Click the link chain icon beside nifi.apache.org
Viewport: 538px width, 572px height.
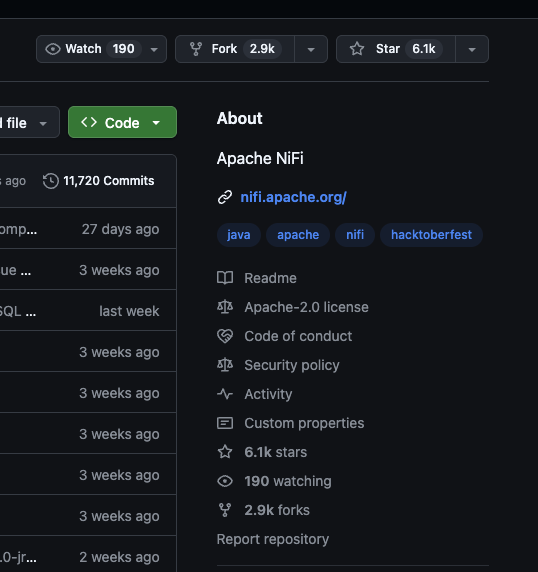[x=225, y=197]
